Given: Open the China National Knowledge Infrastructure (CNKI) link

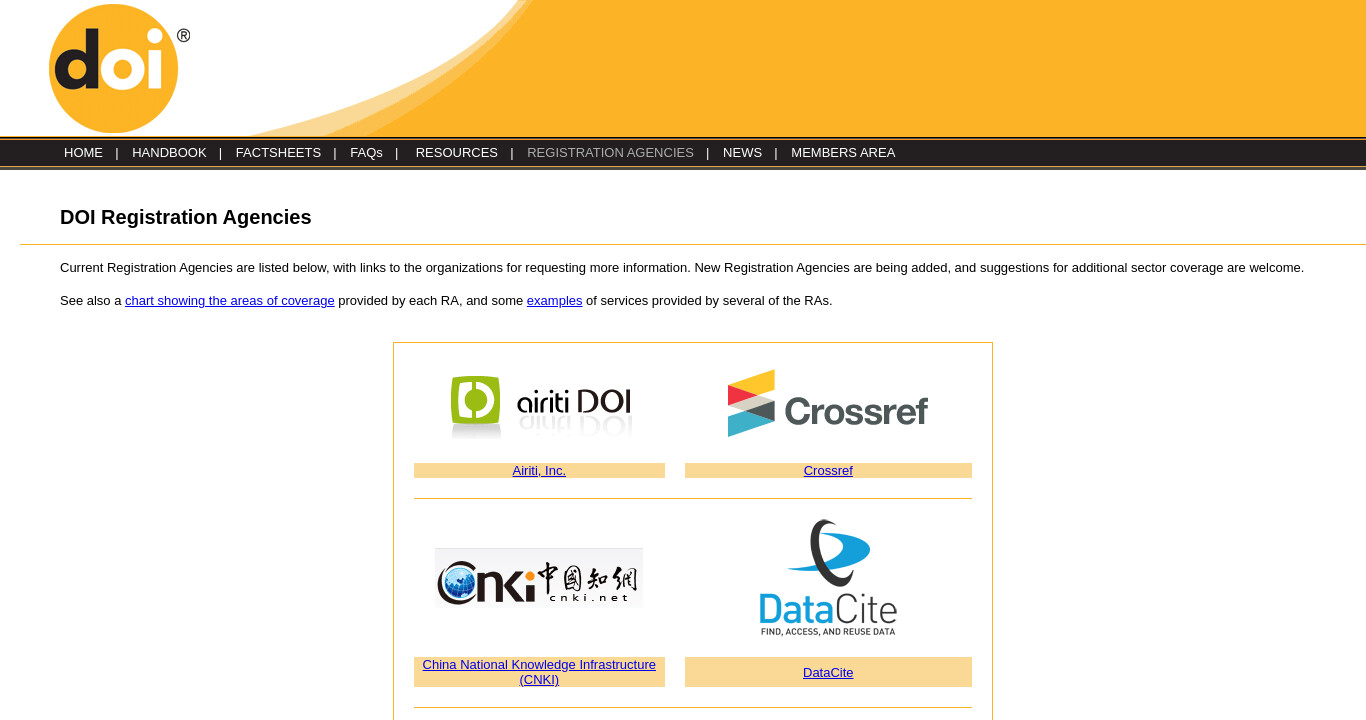Looking at the screenshot, I should click(x=539, y=672).
